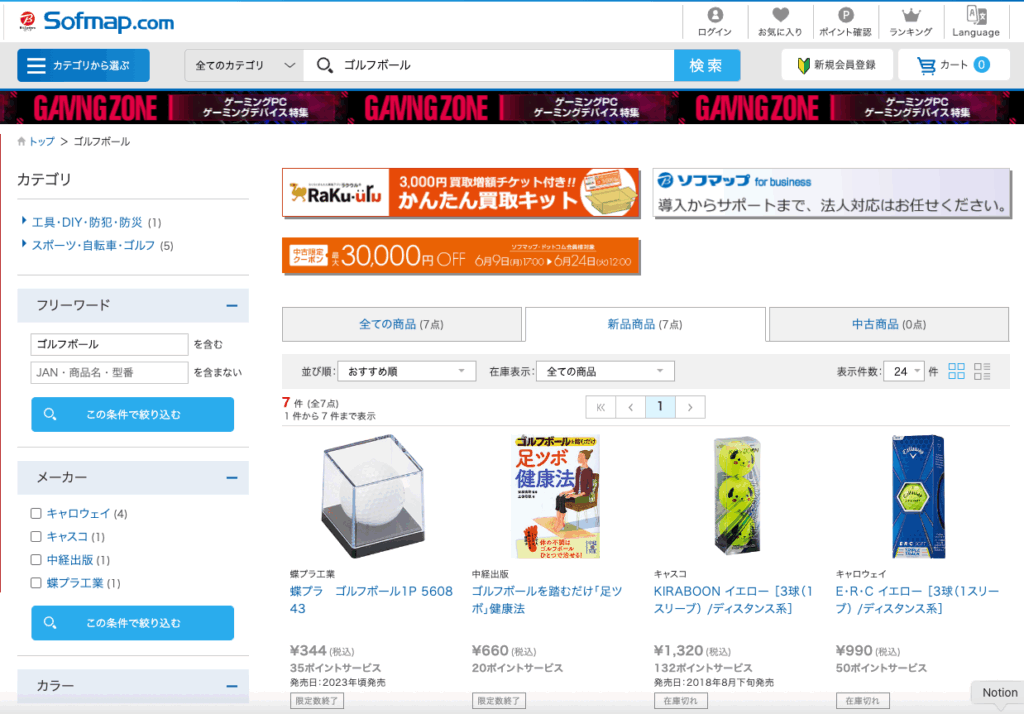
Task: Open KIRABOON イエロー product link
Action: pyautogui.click(x=733, y=600)
